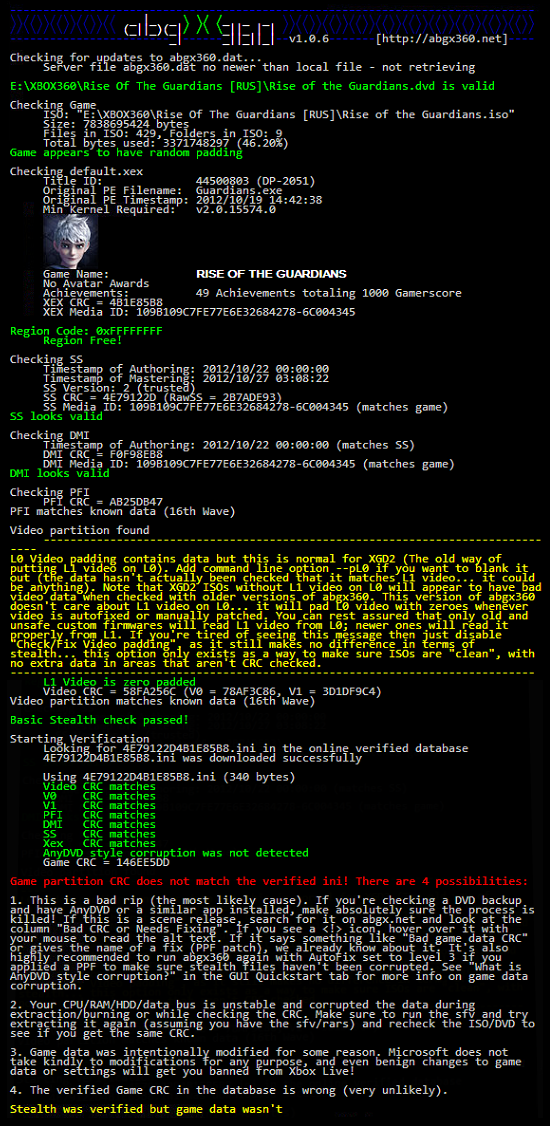The width and height of the screenshot is (550, 1126).
Task: Click possibility 3 'Game data was intentionally modified'
Action: (269, 1060)
